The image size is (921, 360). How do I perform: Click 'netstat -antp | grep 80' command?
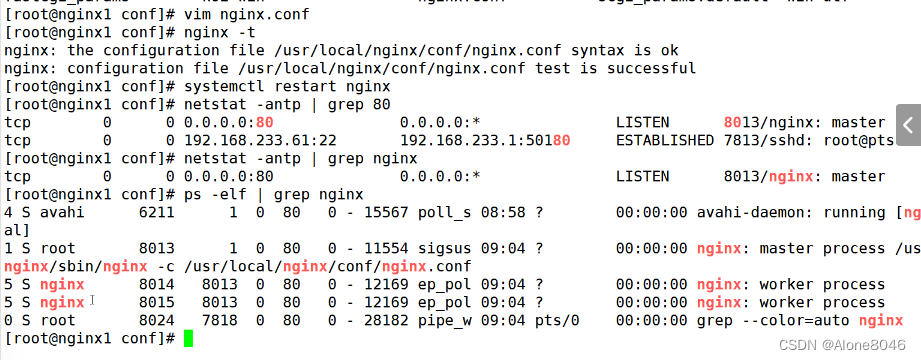(x=287, y=105)
